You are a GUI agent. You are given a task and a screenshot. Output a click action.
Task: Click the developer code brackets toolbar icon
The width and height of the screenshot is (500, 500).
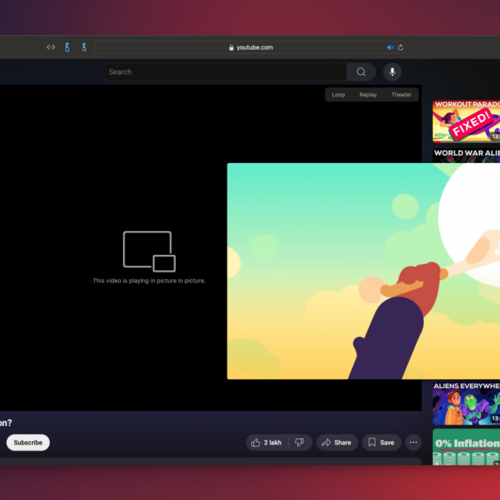coord(51,47)
